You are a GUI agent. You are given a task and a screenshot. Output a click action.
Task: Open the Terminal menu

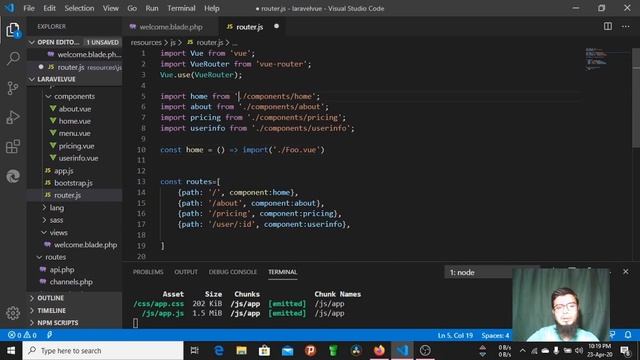181,8
